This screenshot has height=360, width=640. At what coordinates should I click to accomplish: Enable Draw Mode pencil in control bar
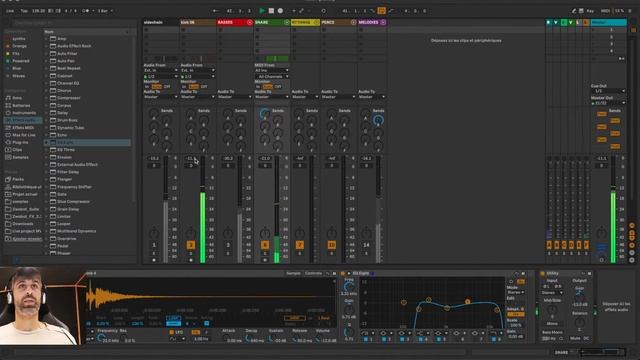573,11
